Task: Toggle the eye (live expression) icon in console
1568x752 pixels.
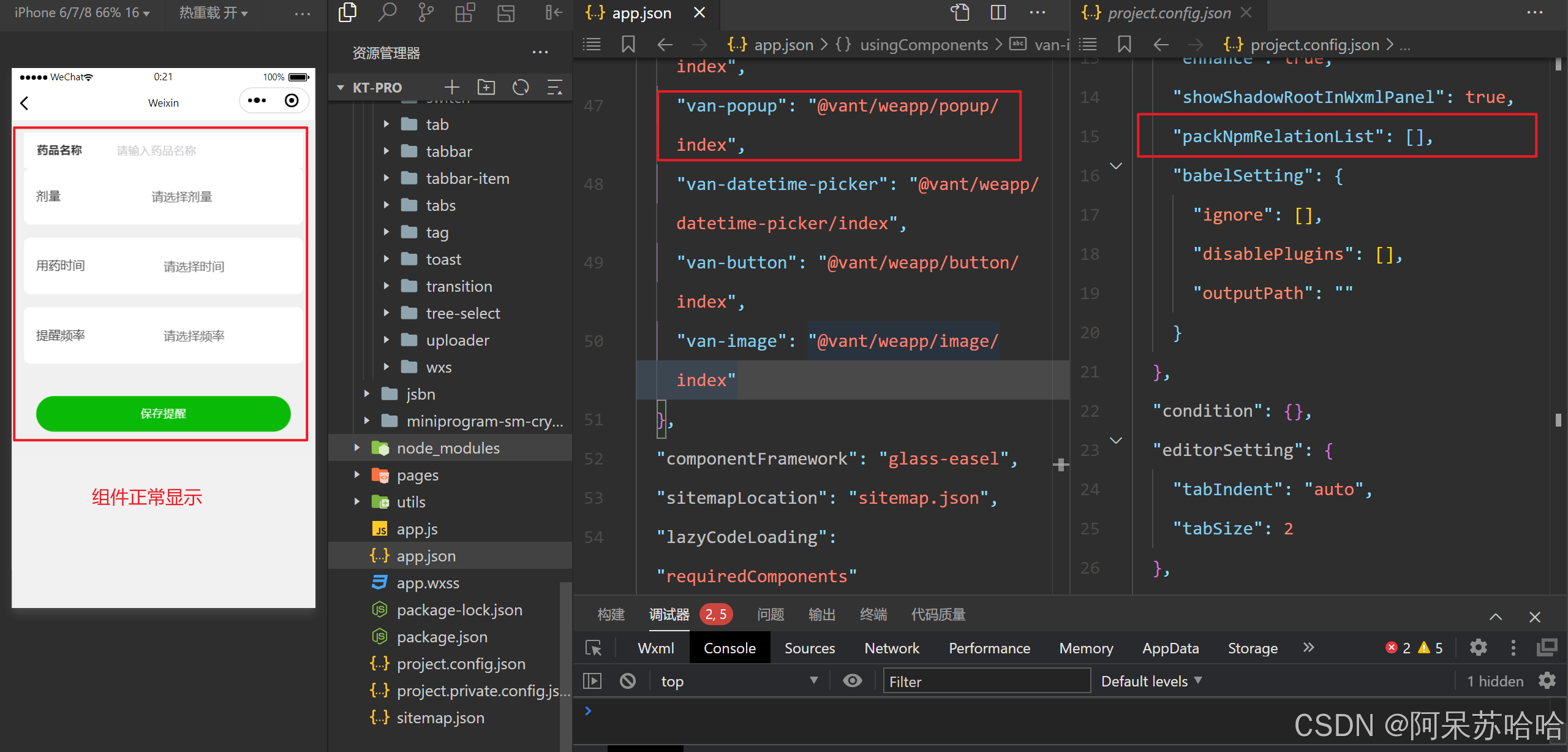Action: click(852, 680)
